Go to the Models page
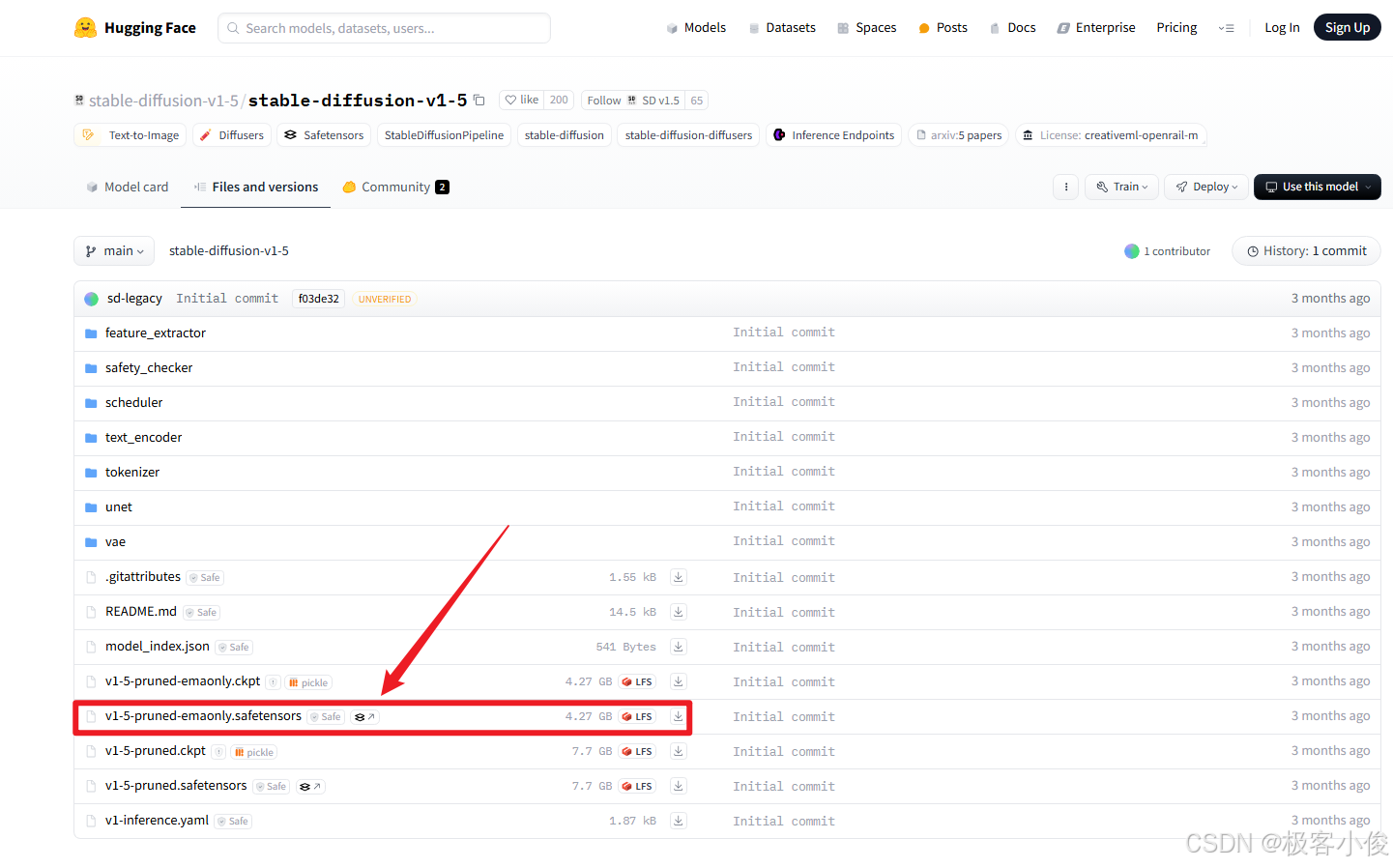1393x868 pixels. pos(696,28)
